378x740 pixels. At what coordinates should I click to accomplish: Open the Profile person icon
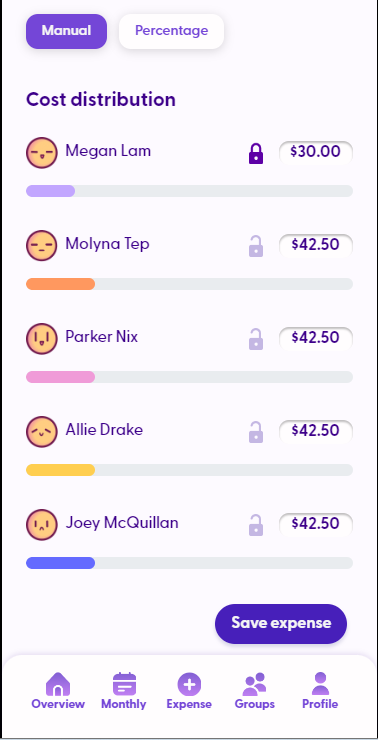[x=320, y=684]
